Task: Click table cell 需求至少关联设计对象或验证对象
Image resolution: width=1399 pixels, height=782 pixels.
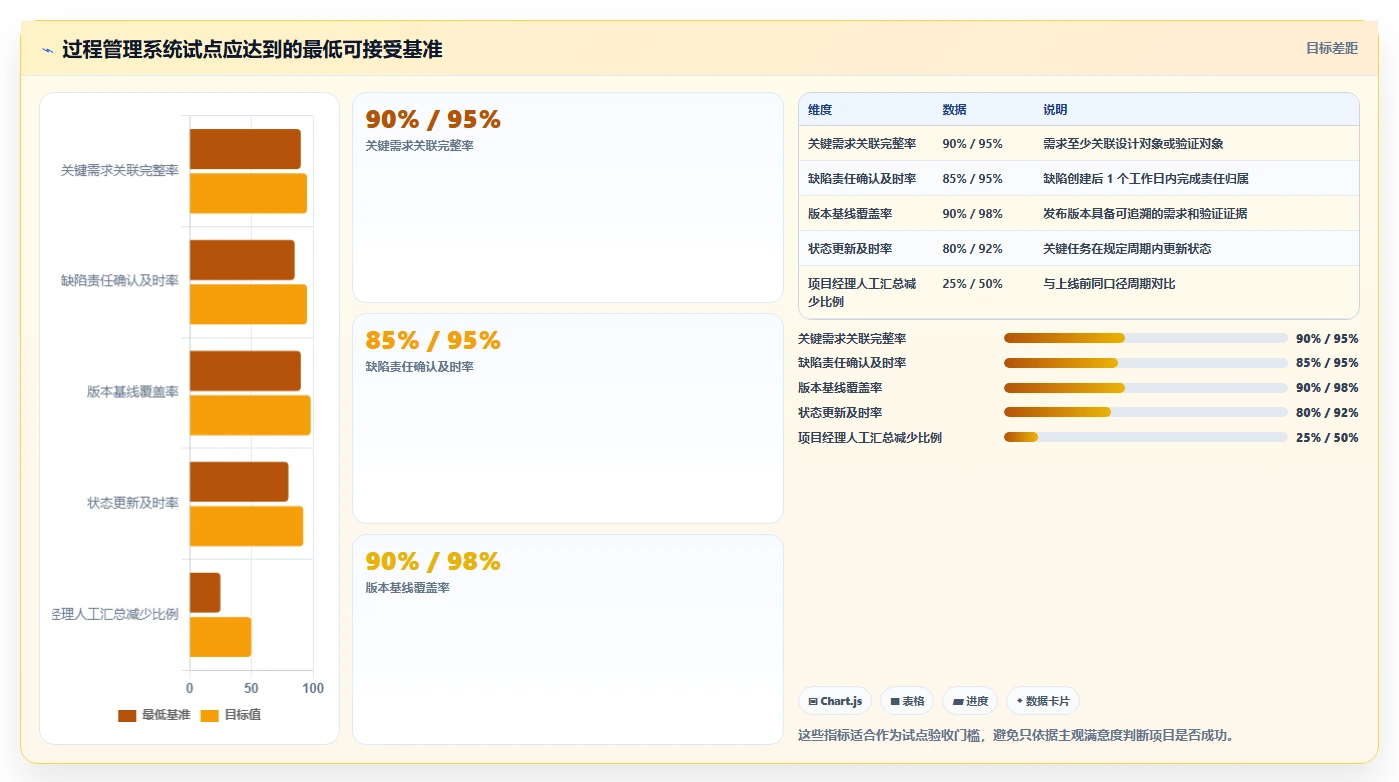Action: (x=1133, y=144)
